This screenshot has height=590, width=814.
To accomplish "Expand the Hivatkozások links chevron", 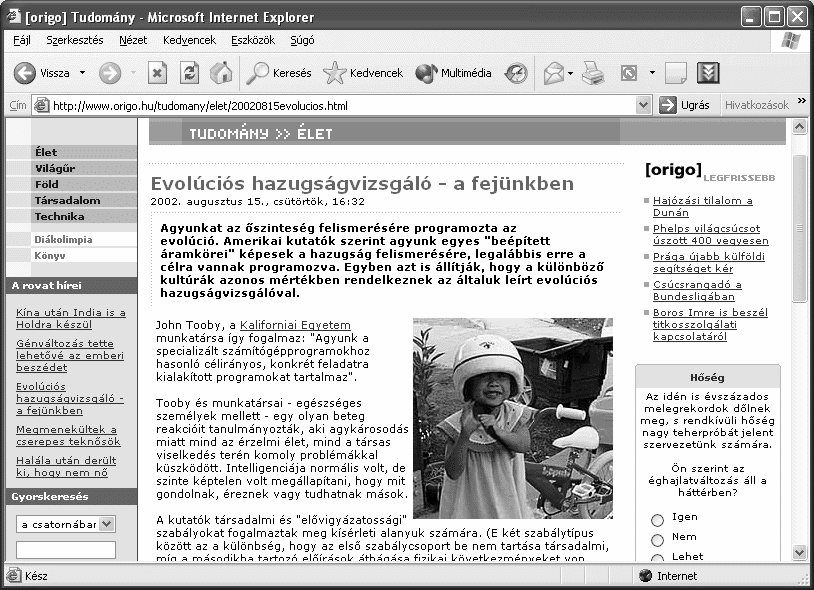I will pos(802,101).
